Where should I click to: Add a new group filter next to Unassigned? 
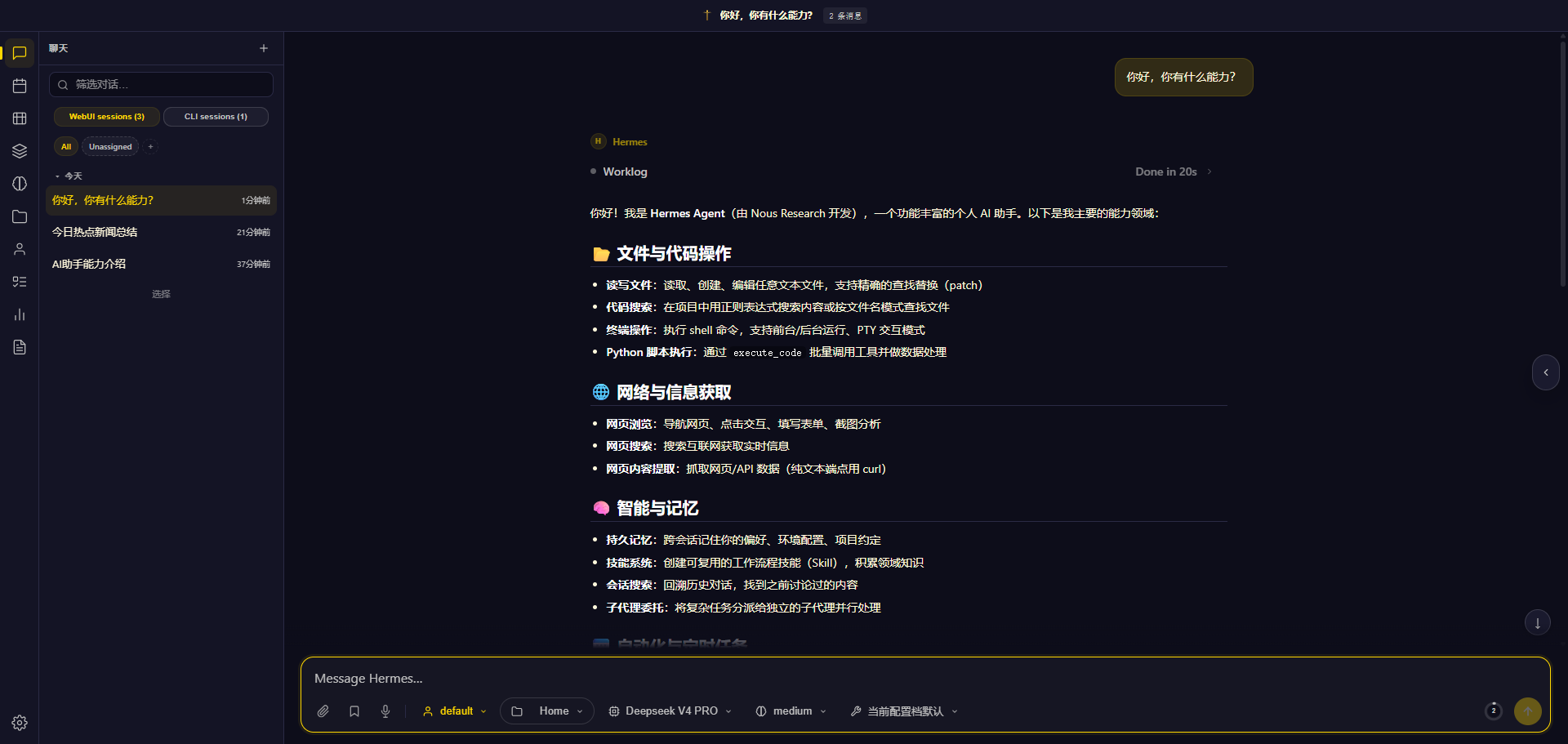(150, 147)
